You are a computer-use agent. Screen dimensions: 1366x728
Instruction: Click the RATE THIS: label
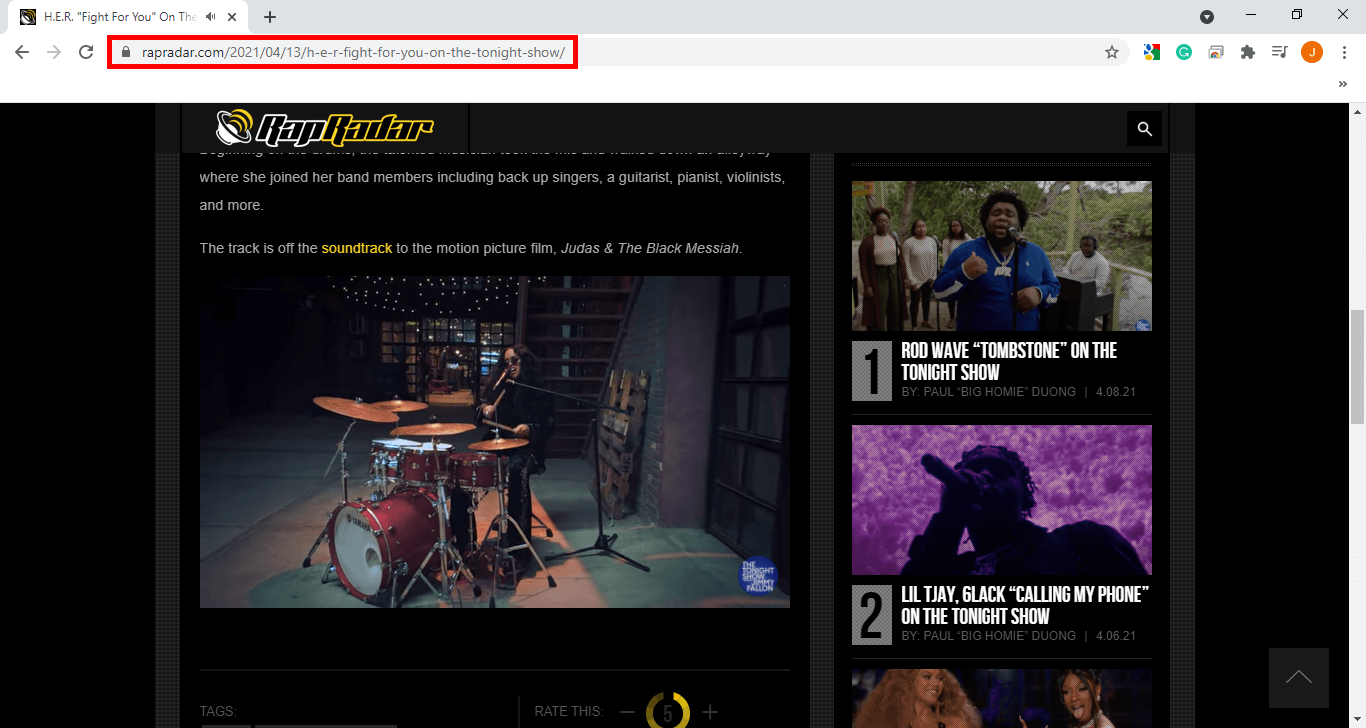coord(569,712)
